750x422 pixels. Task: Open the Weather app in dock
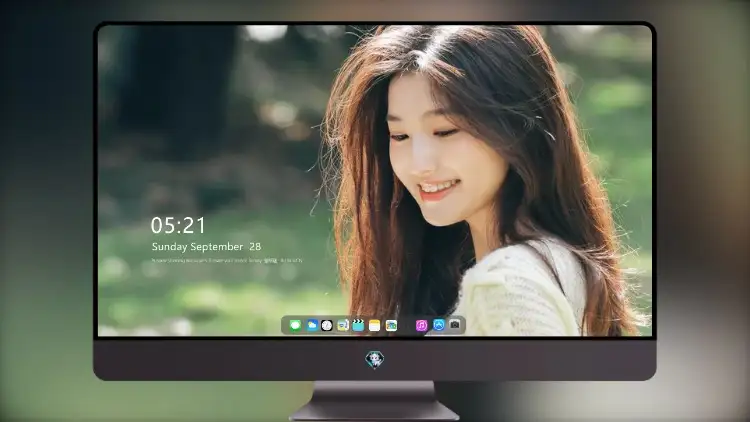tap(312, 326)
